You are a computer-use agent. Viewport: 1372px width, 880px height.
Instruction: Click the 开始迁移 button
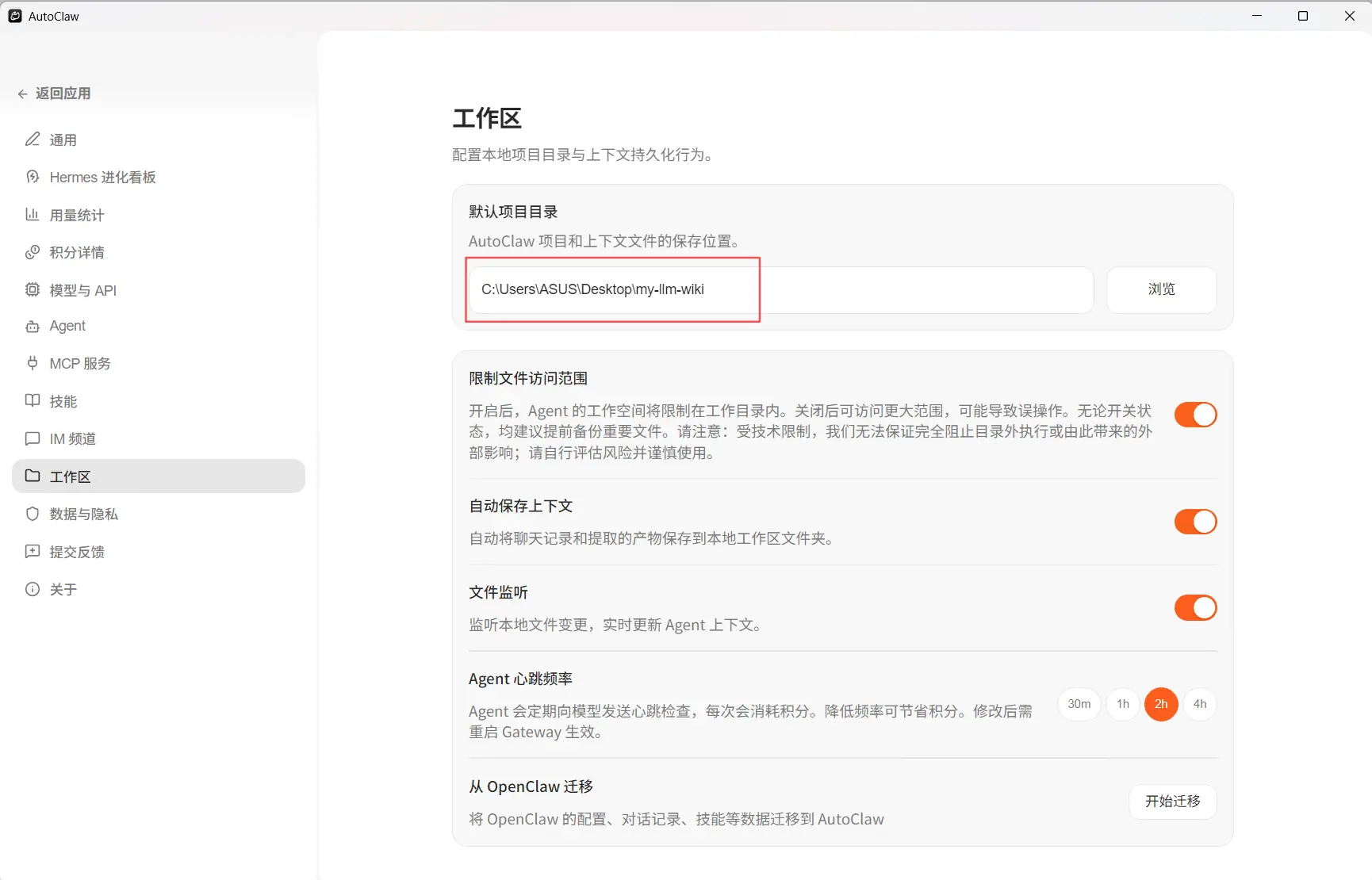1173,802
